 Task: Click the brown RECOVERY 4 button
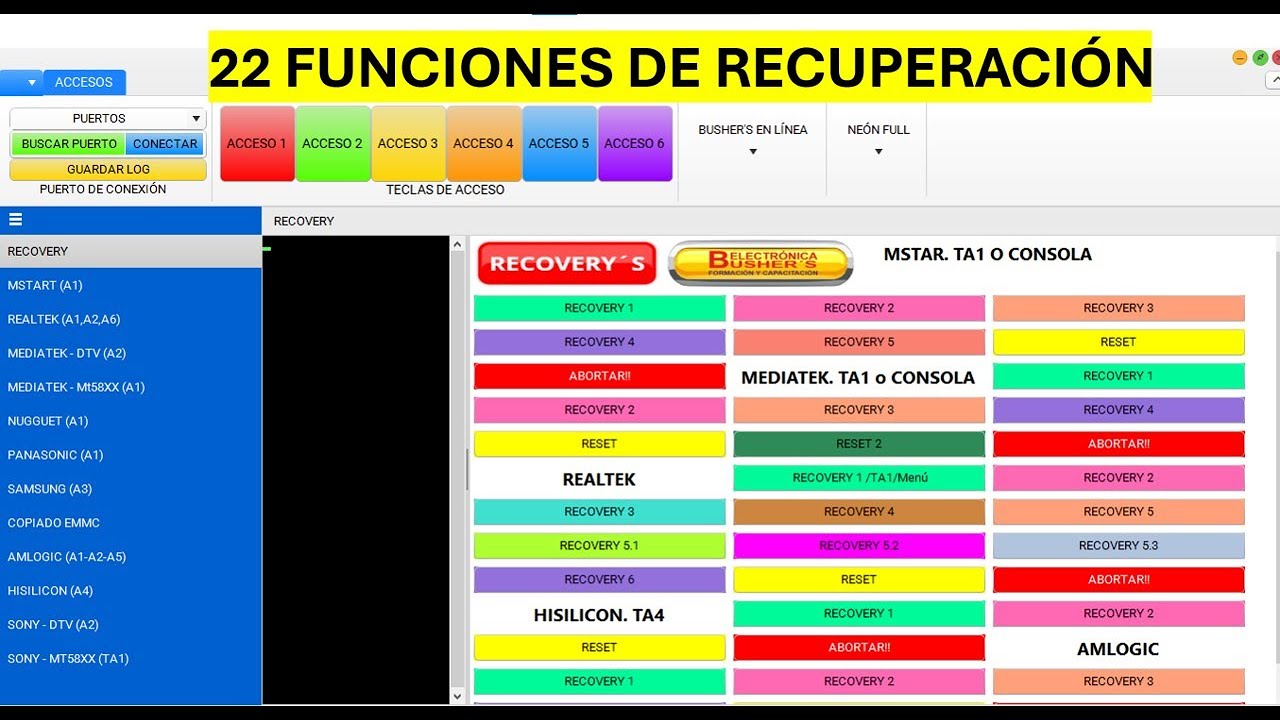pos(859,512)
